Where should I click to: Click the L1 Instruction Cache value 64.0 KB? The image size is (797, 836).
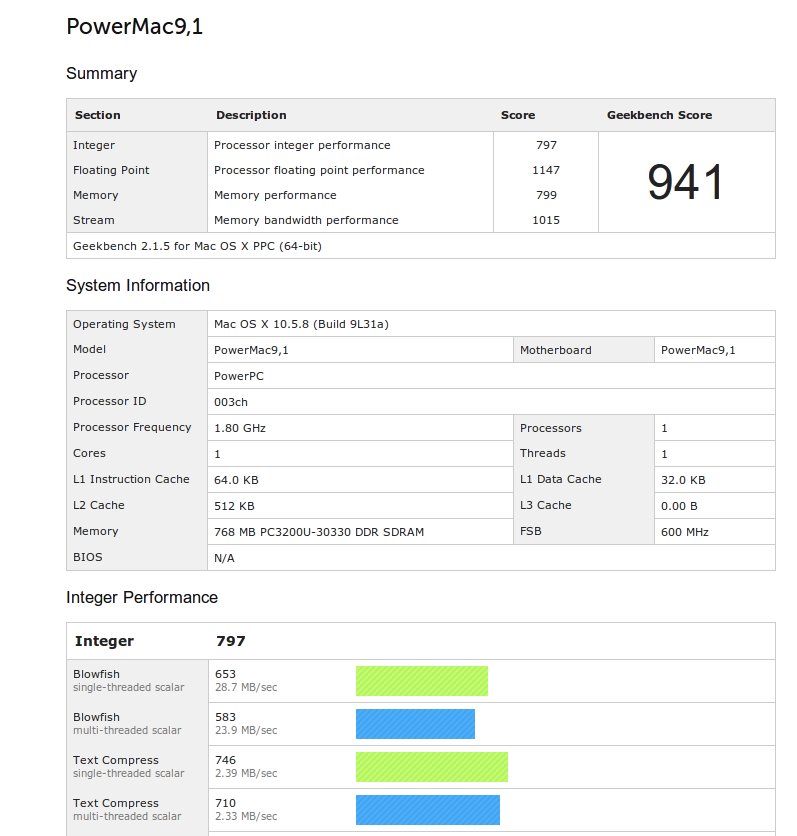coord(236,480)
